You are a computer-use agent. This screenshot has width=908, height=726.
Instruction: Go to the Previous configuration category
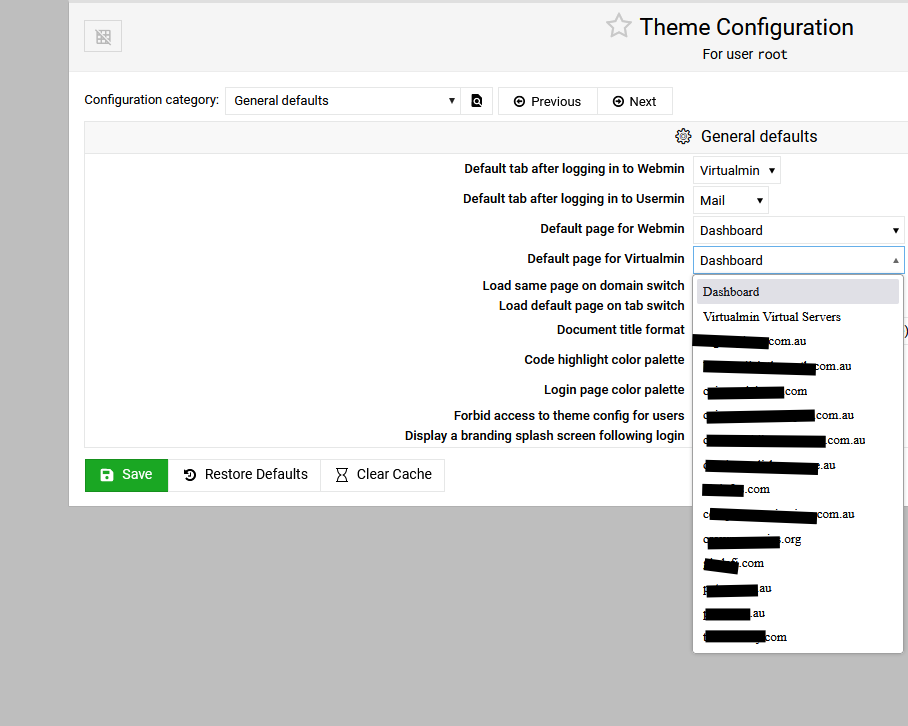pos(548,101)
